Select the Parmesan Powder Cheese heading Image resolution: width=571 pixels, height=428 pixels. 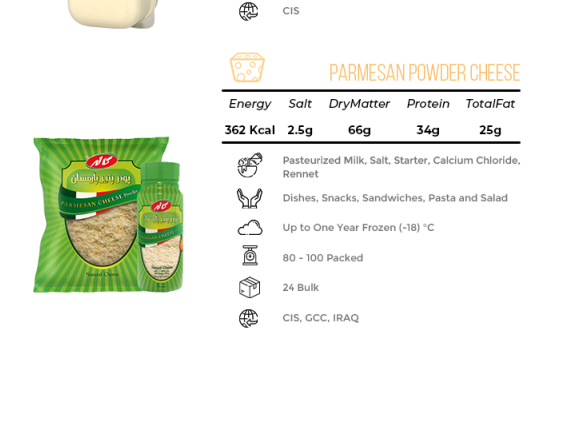tap(425, 72)
